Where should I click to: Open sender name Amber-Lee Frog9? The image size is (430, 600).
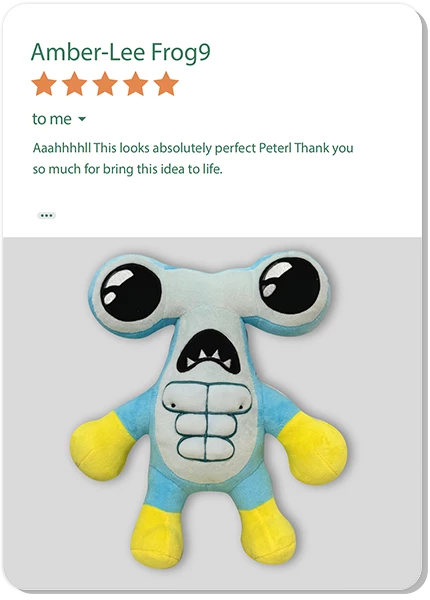(121, 53)
